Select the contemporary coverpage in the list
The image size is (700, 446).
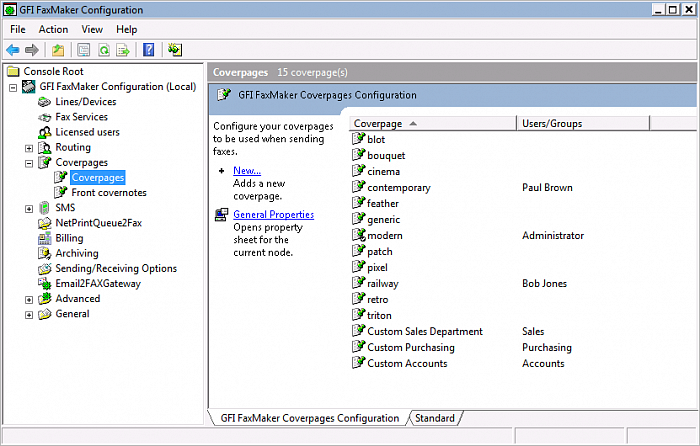click(398, 187)
